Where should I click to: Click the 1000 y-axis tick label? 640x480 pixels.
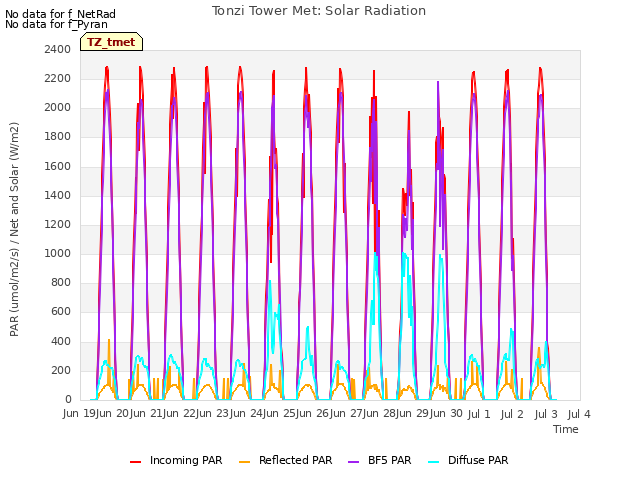[58, 253]
